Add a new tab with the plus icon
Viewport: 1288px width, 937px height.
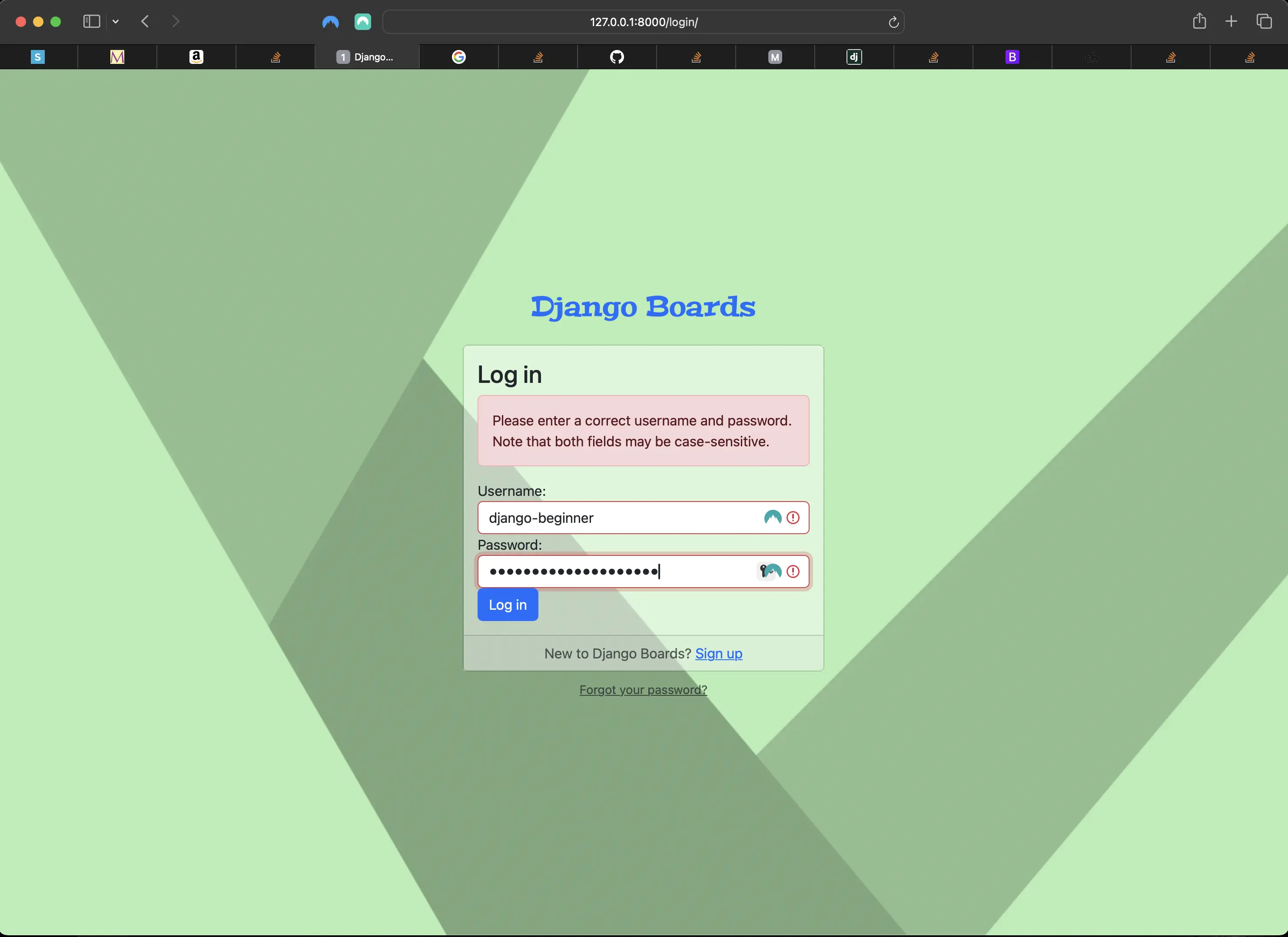point(1231,22)
